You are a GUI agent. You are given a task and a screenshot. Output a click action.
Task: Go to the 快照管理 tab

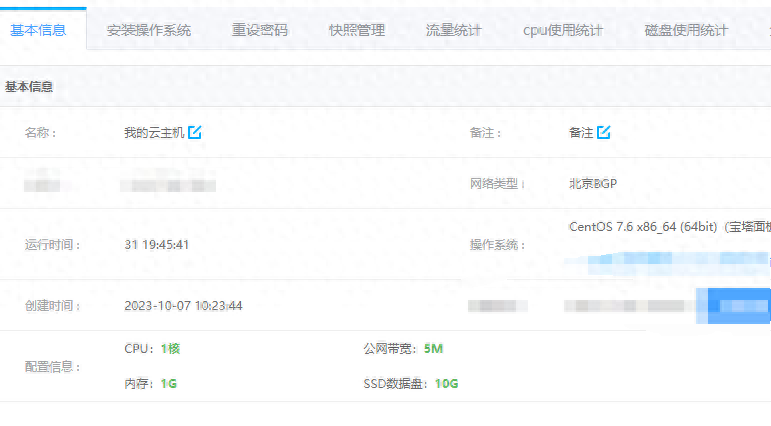click(x=356, y=30)
